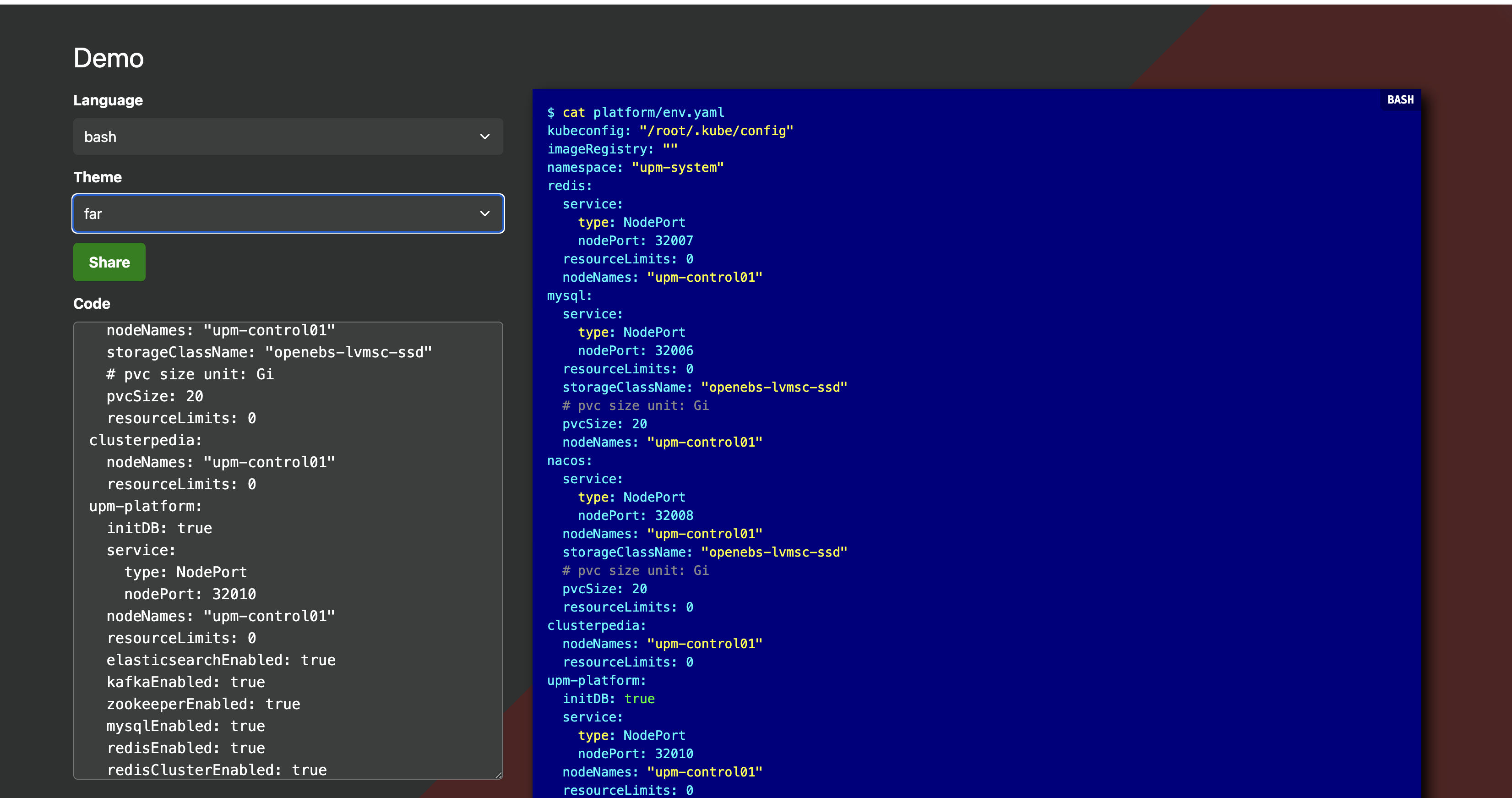
Task: Open the Theme dropdown showing far
Action: pos(288,214)
